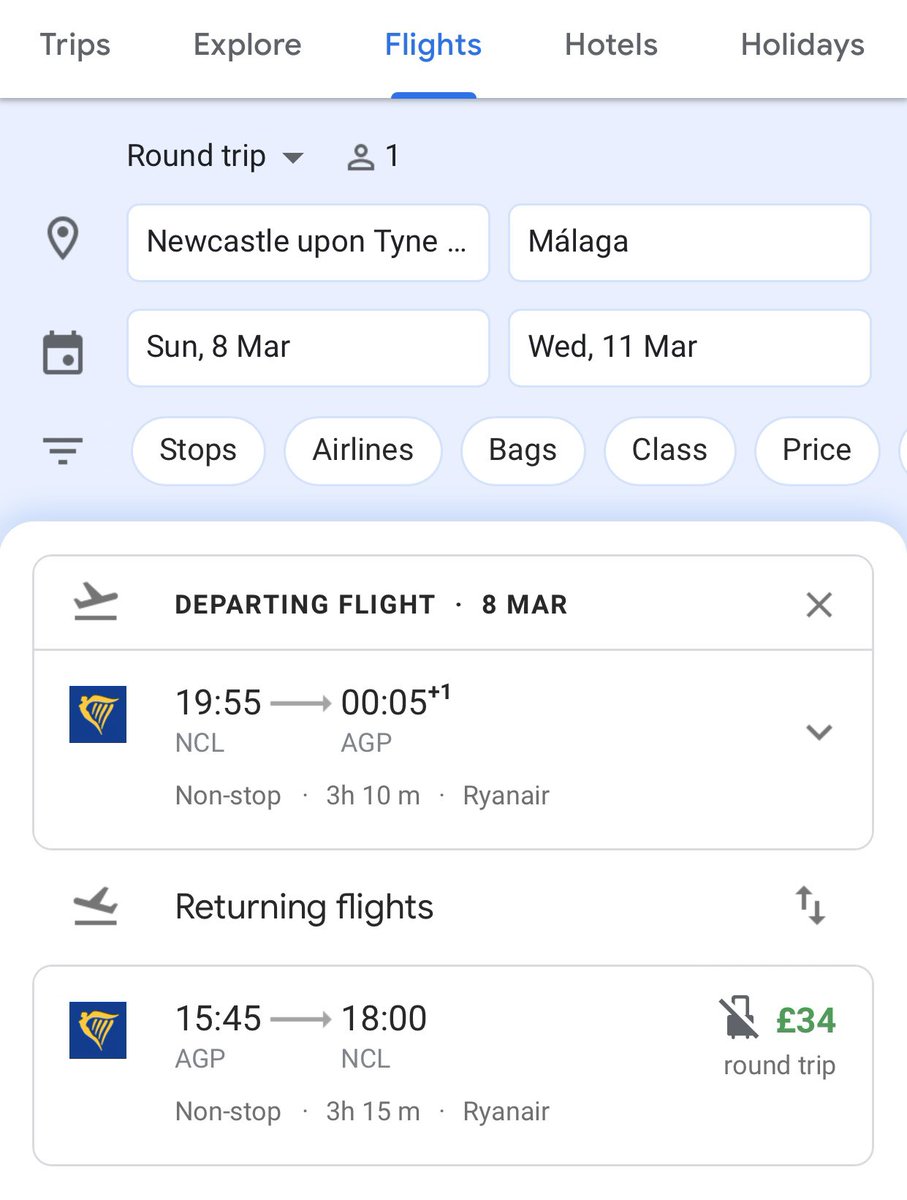Open the Airlines filter

(x=363, y=450)
